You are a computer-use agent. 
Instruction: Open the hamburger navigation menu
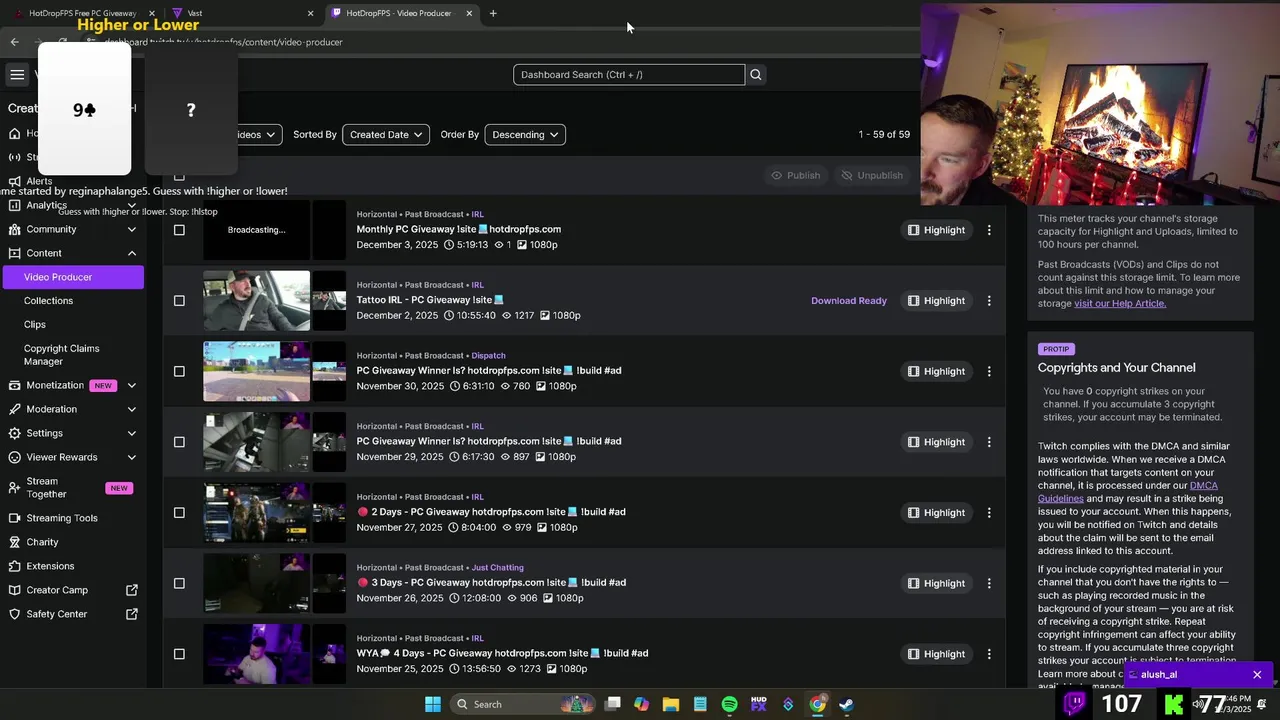pyautogui.click(x=17, y=74)
